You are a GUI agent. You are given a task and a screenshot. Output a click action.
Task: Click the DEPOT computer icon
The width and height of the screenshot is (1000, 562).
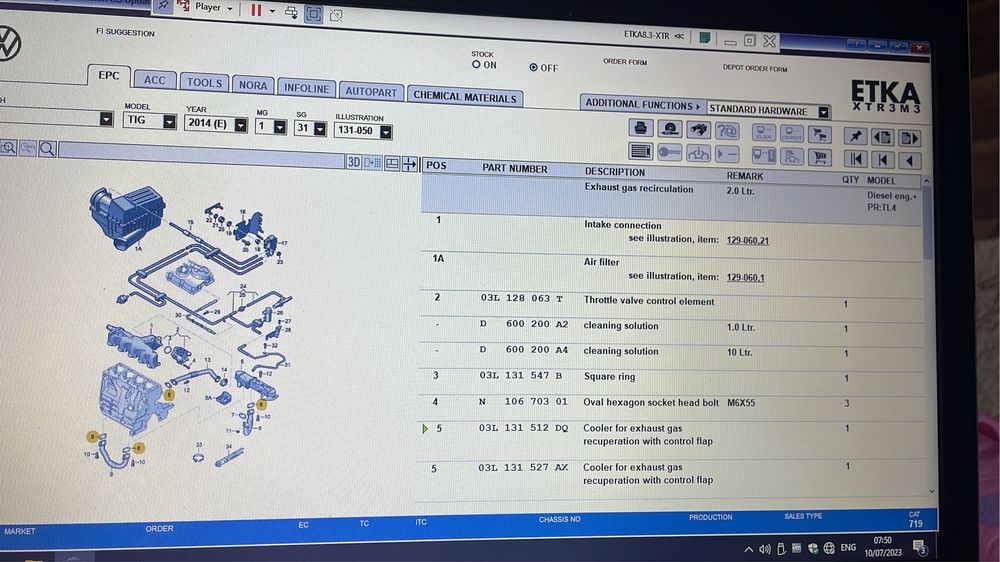(791, 134)
